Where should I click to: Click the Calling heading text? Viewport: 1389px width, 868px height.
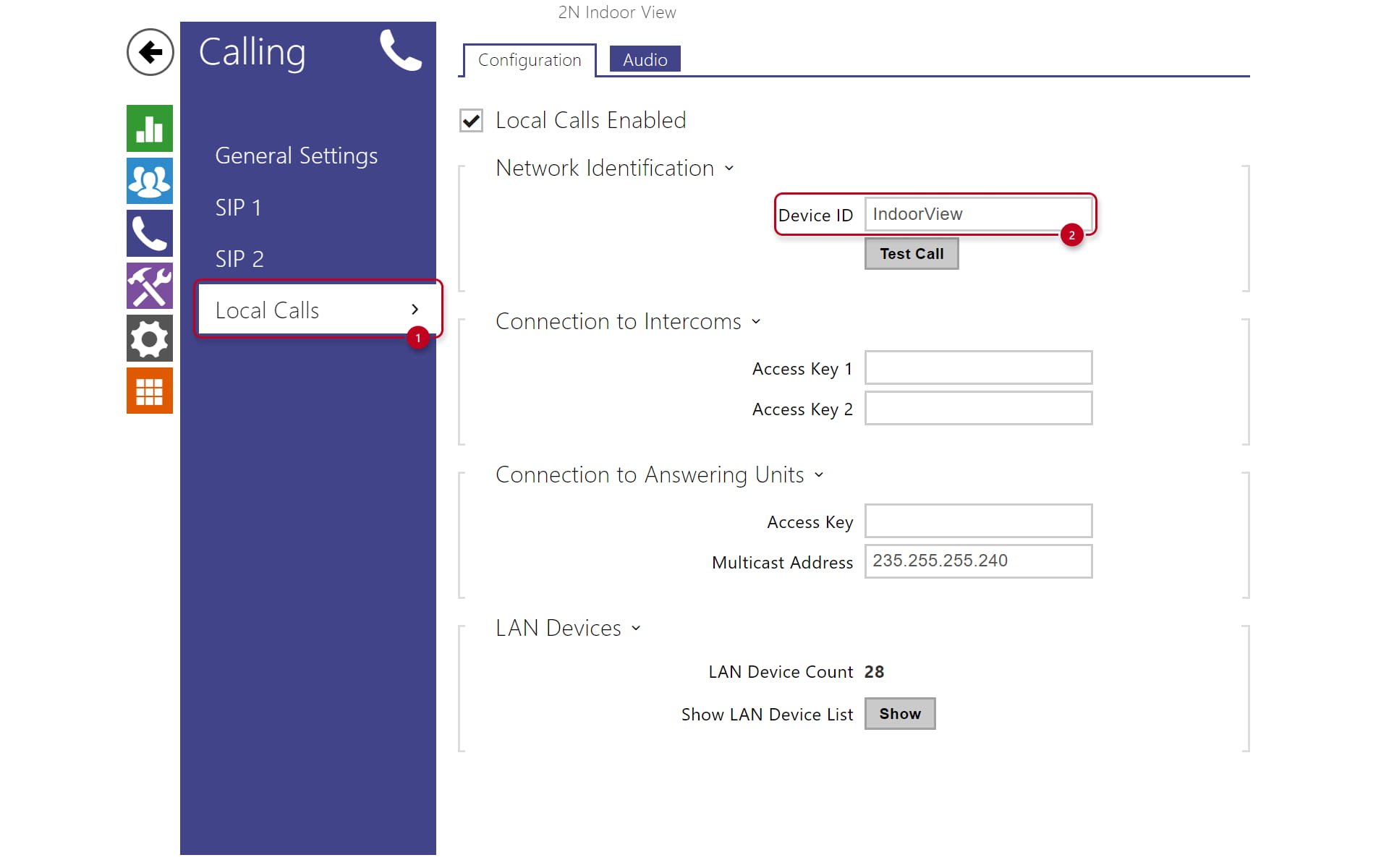coord(252,53)
